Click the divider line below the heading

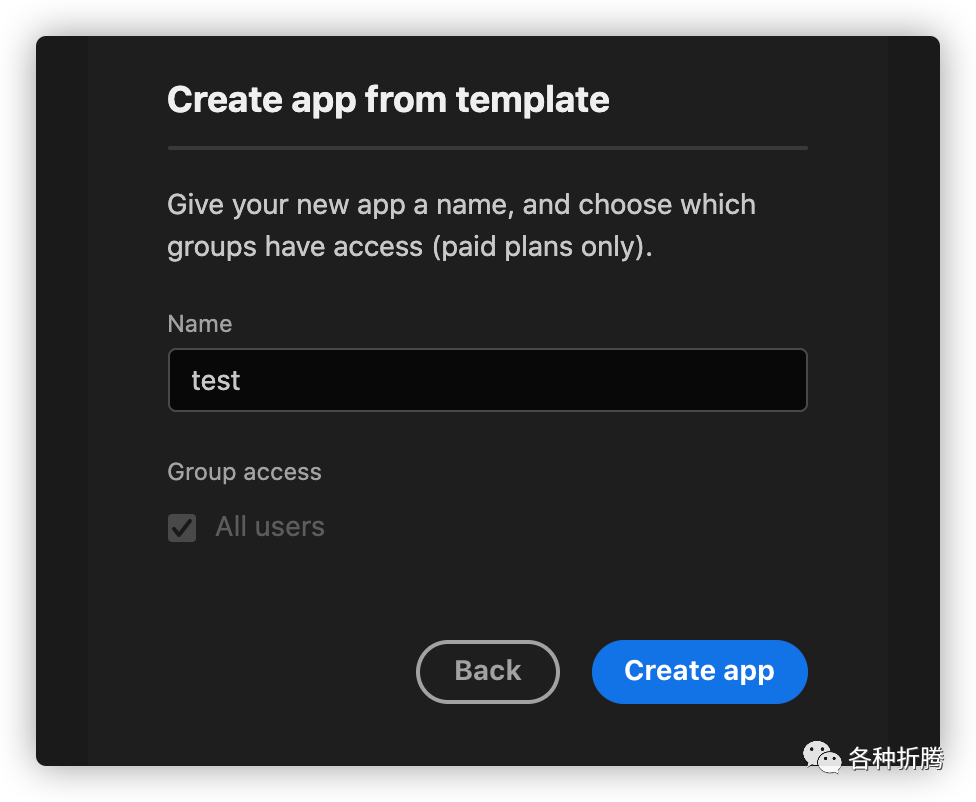point(488,148)
